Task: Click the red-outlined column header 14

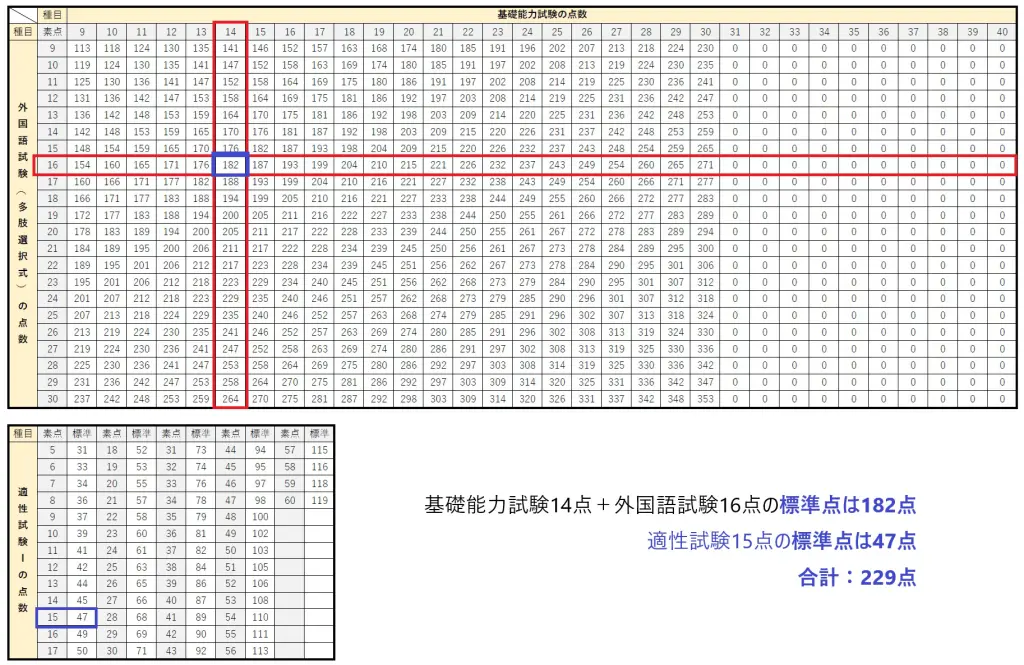Action: coord(231,31)
